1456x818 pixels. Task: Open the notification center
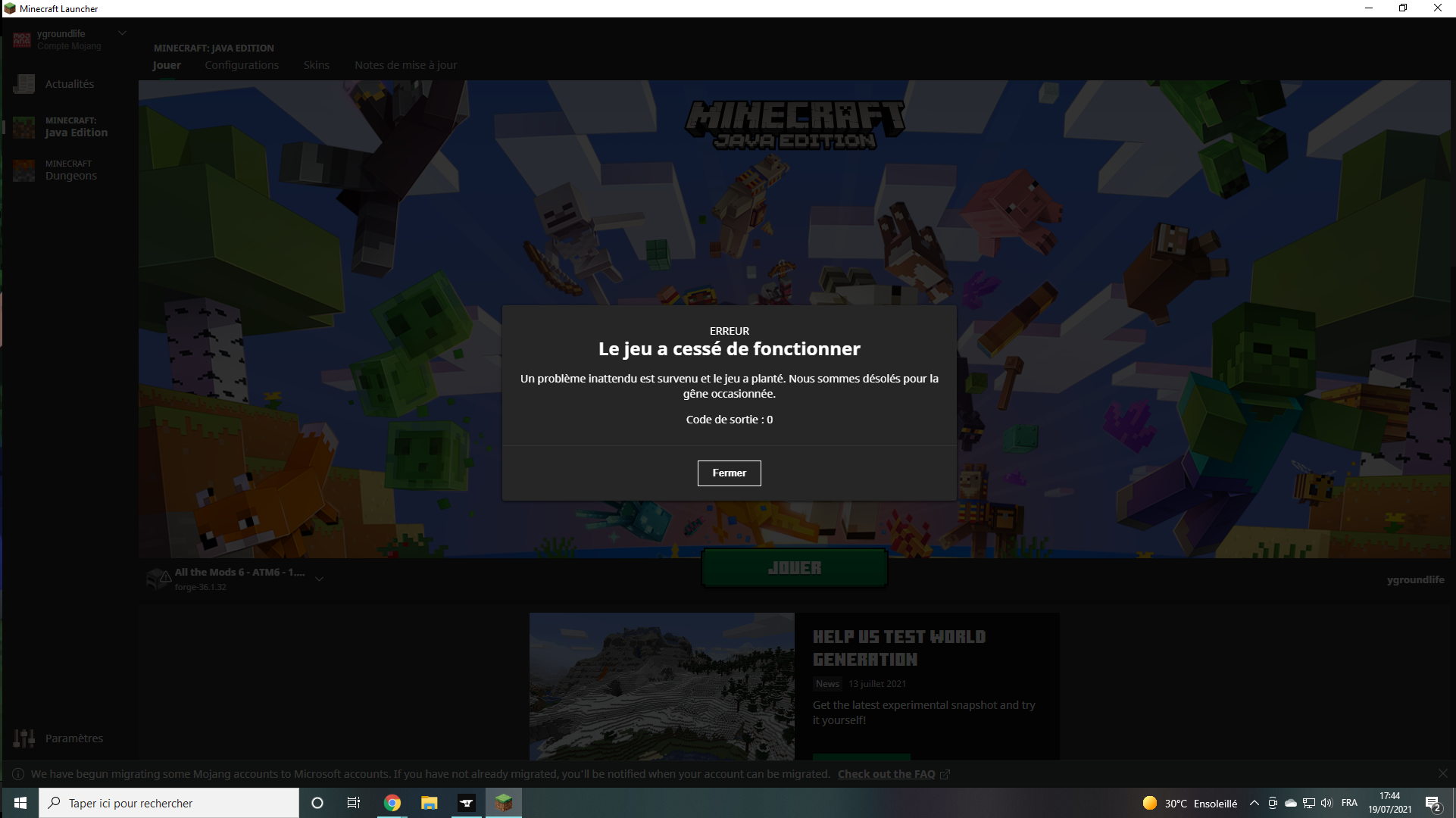pyautogui.click(x=1433, y=803)
